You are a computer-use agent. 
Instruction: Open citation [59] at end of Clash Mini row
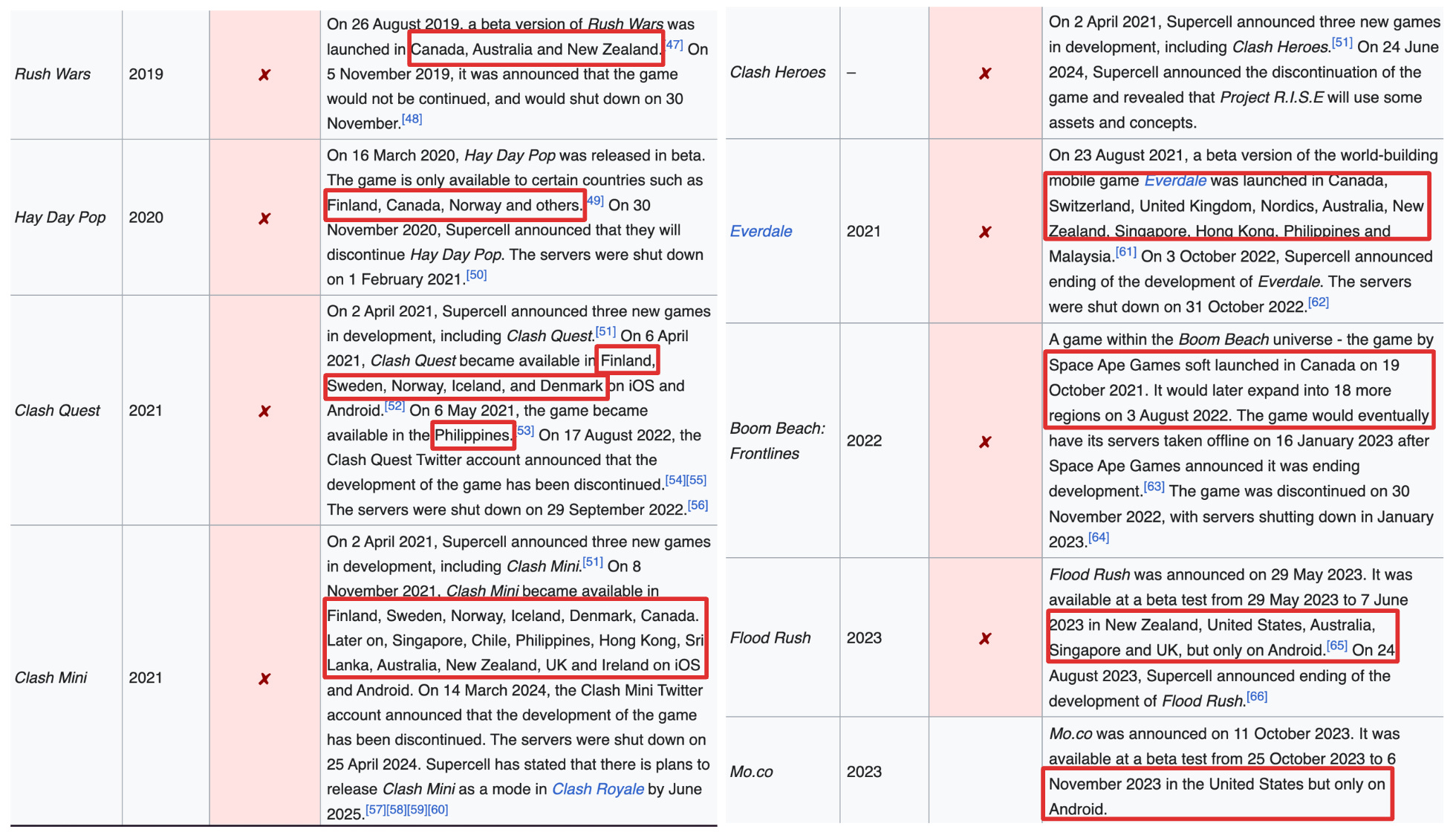pos(417,810)
